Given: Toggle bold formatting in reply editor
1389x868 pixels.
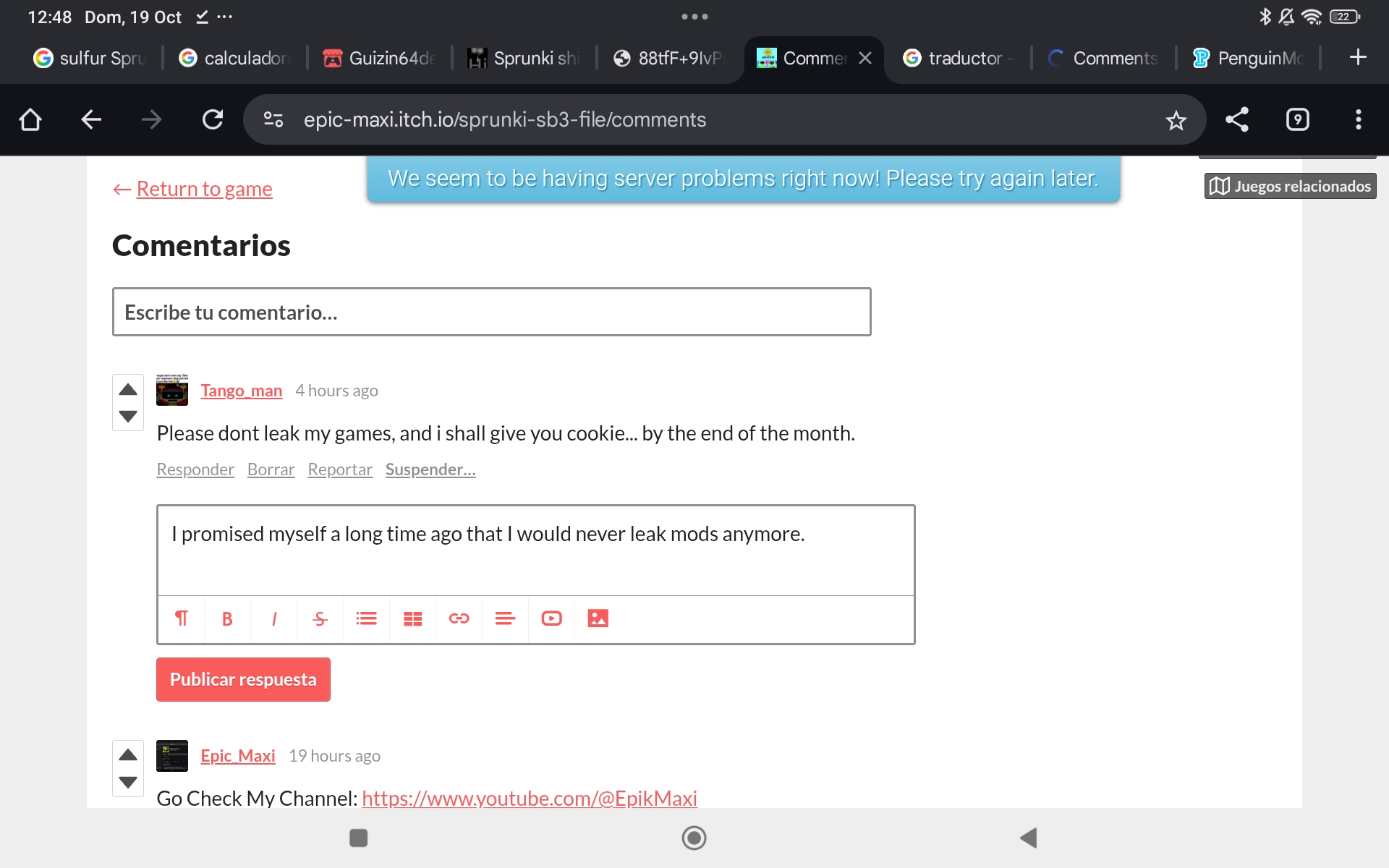Looking at the screenshot, I should pyautogui.click(x=227, y=619).
